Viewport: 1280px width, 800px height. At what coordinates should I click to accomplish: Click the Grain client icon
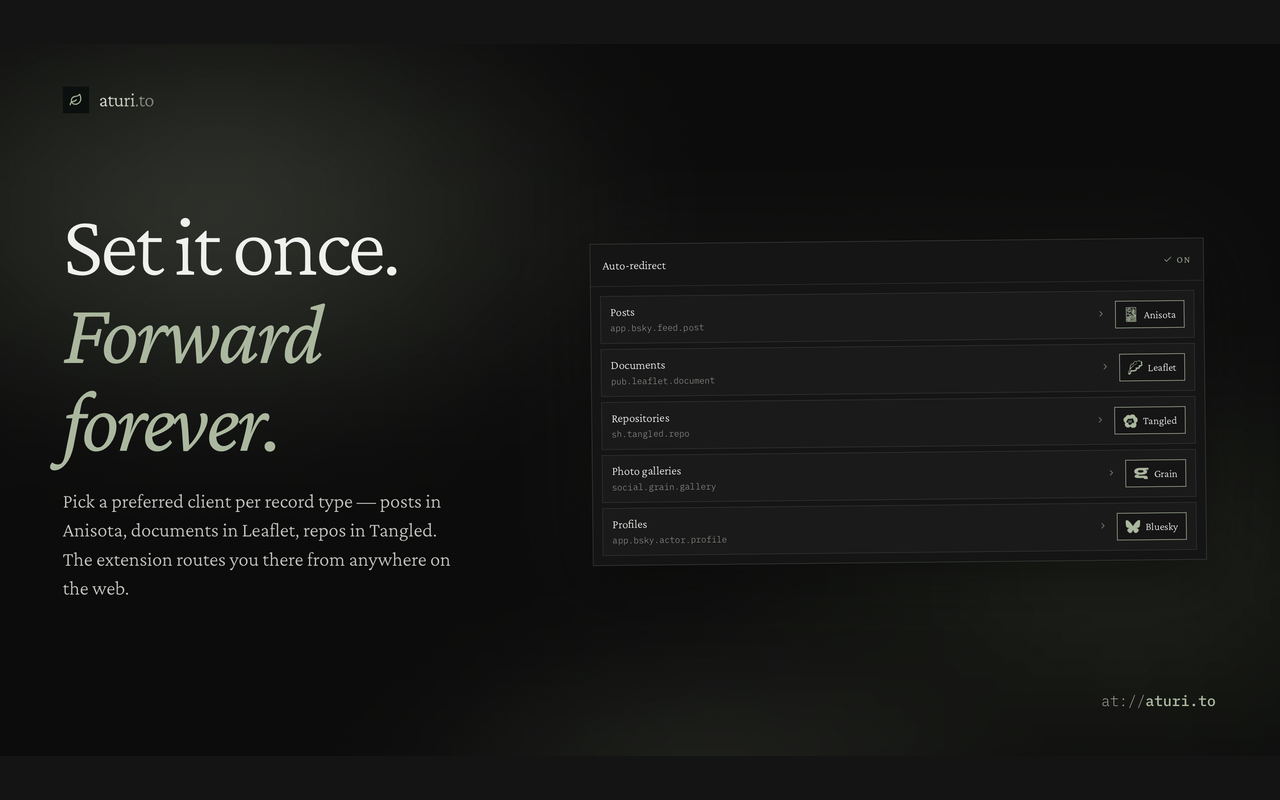click(x=1141, y=473)
